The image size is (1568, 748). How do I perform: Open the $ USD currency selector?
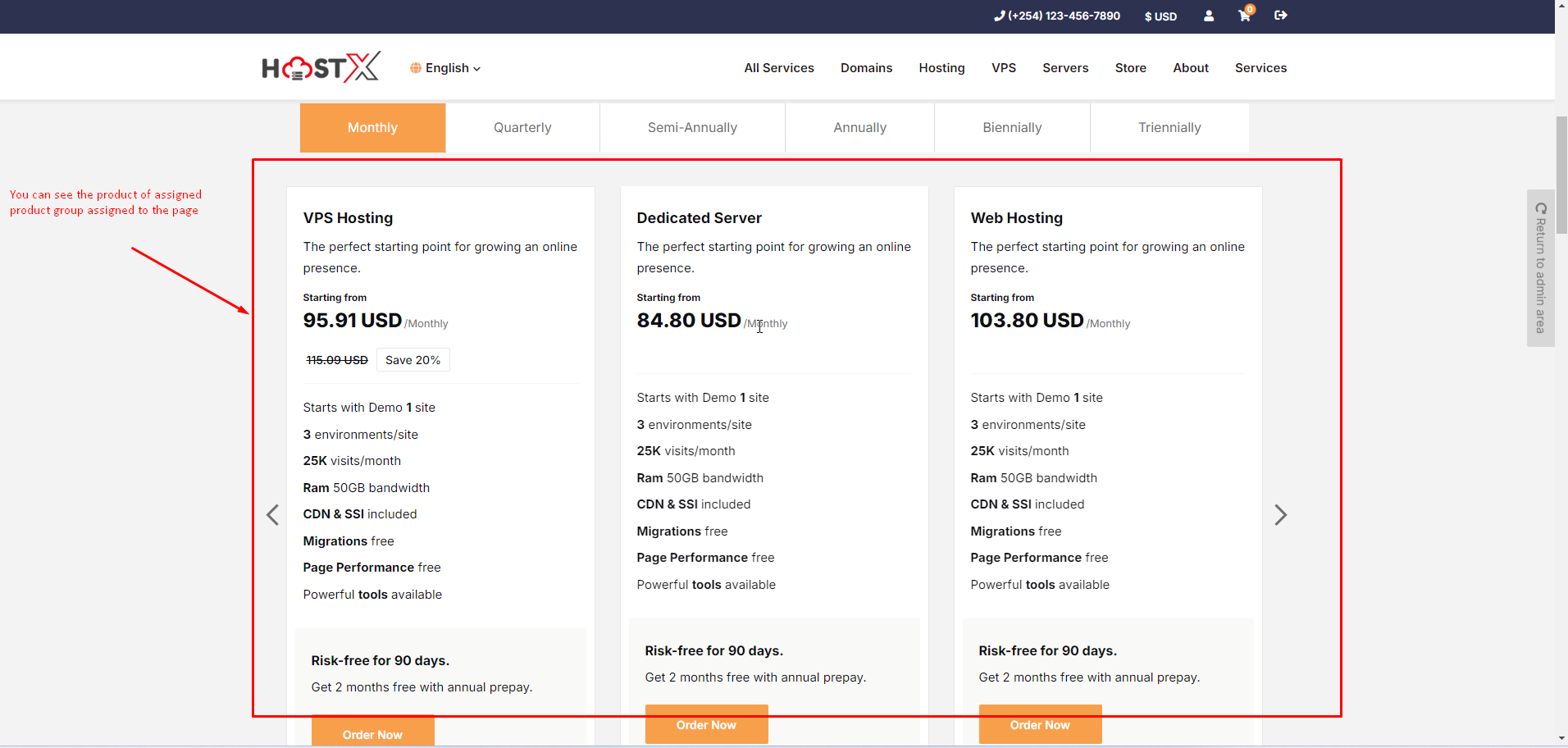[x=1160, y=16]
